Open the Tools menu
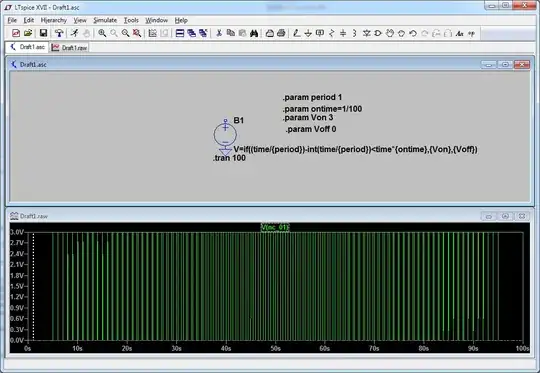The width and height of the screenshot is (540, 373). tap(131, 20)
